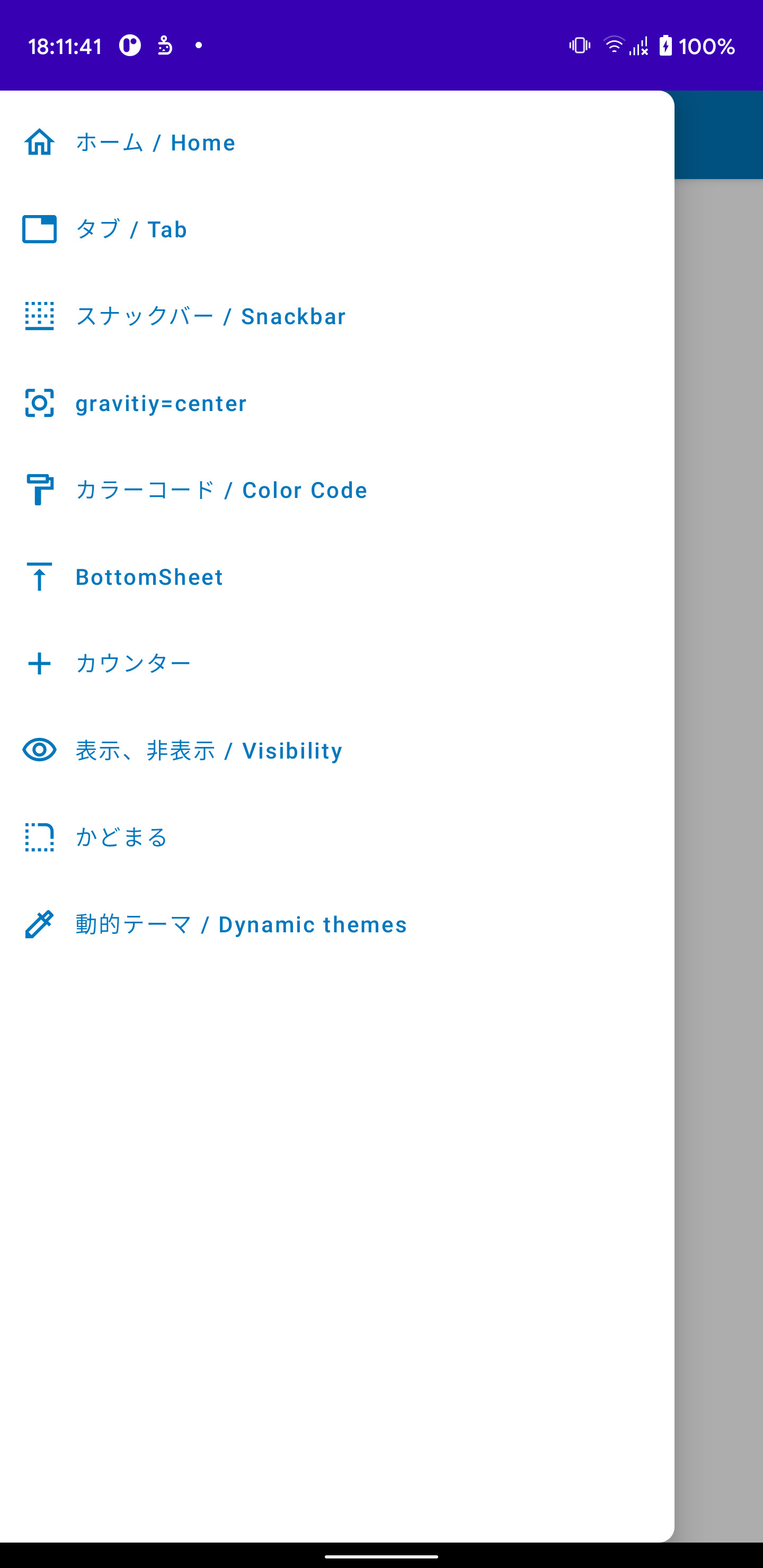Open 表示、非表示 / Visibility page

[x=208, y=750]
